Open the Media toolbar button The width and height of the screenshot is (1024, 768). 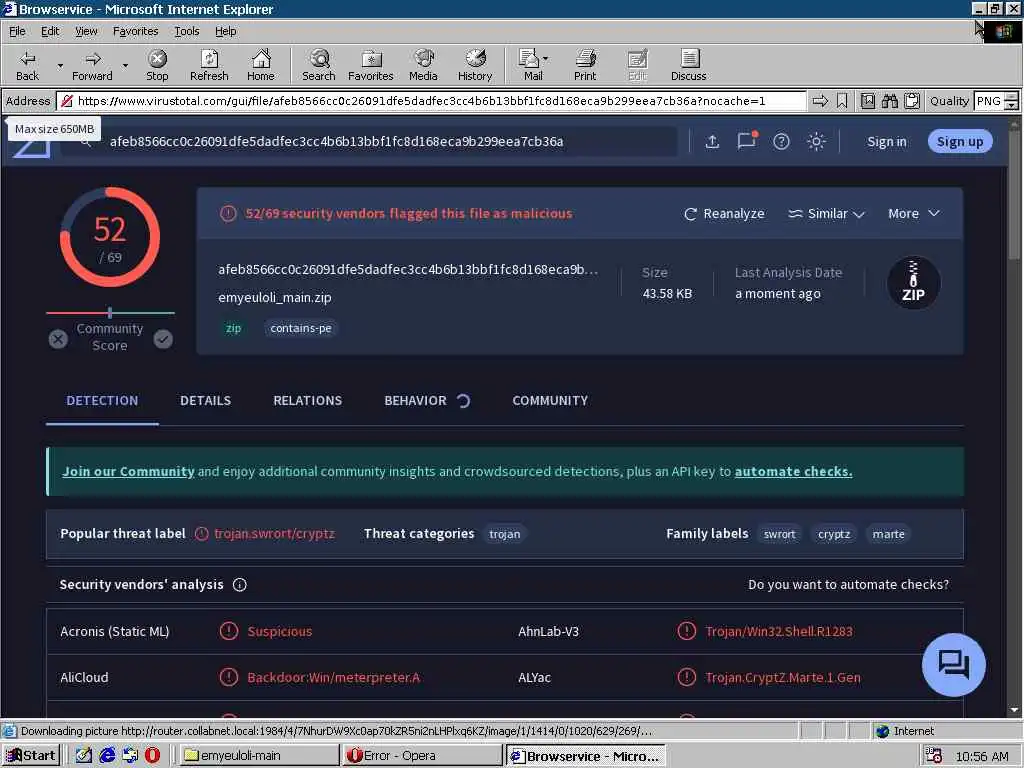click(423, 65)
